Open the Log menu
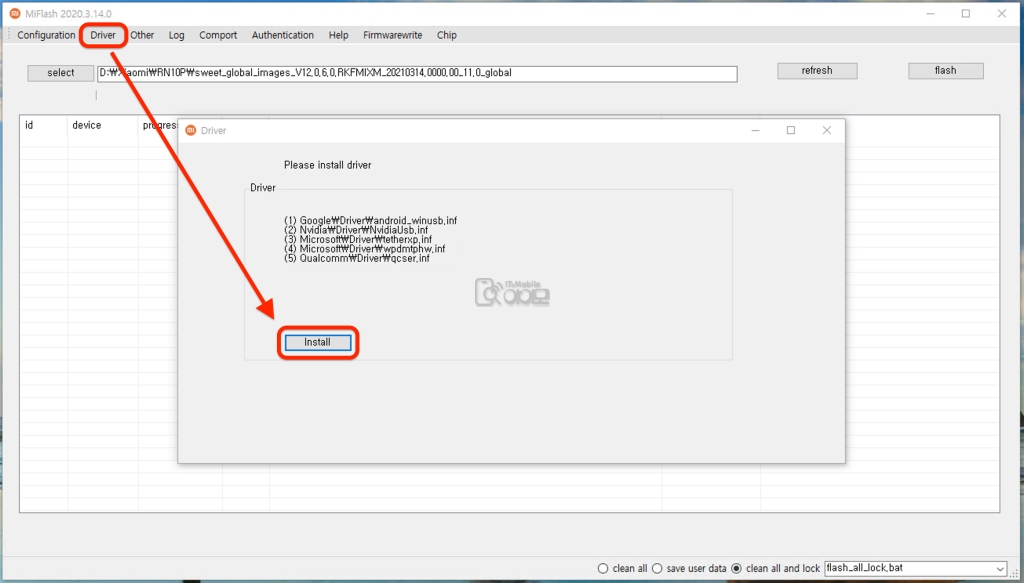This screenshot has width=1024, height=583. tap(176, 35)
